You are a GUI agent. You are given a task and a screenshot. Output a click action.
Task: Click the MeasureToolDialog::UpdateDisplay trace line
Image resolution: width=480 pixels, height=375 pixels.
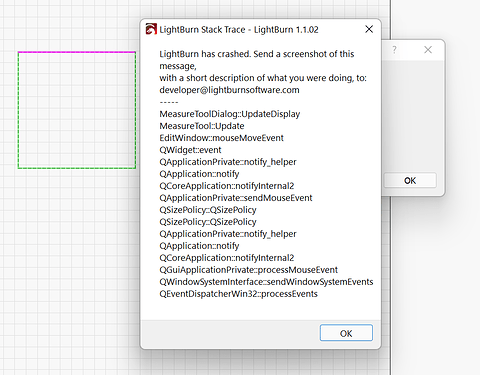click(x=230, y=114)
